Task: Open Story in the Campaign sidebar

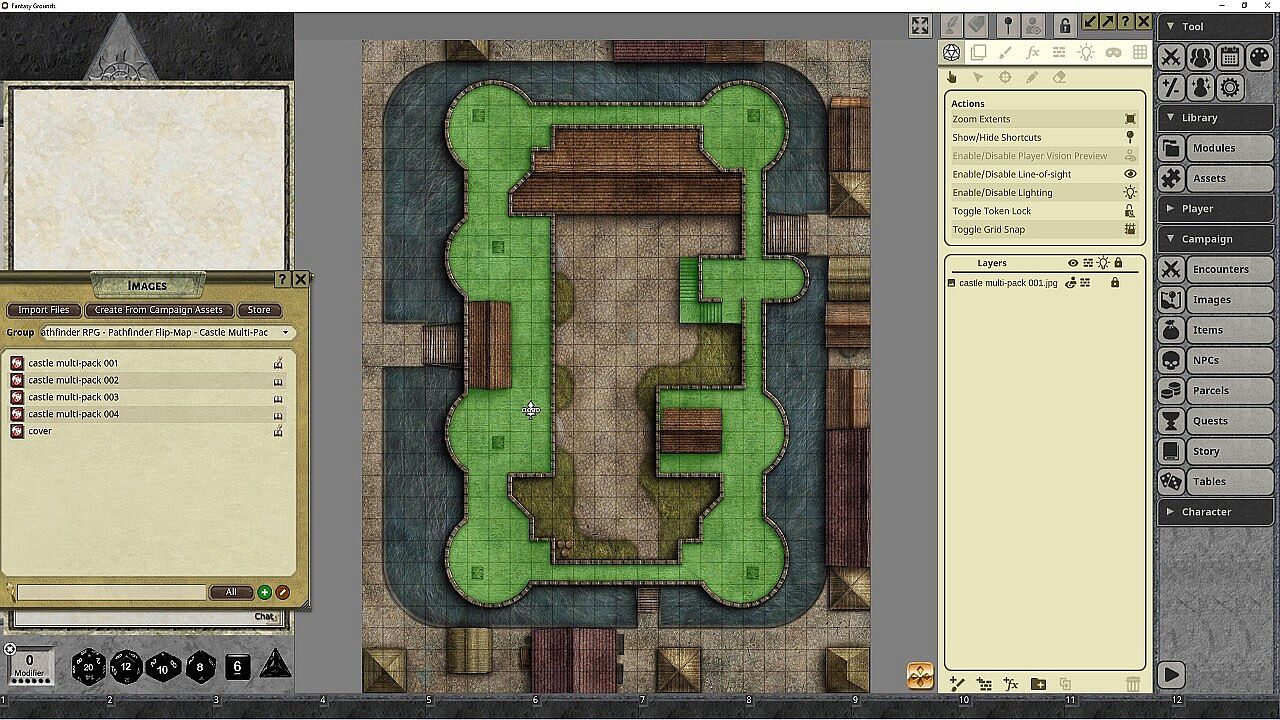Action: [x=1216, y=451]
